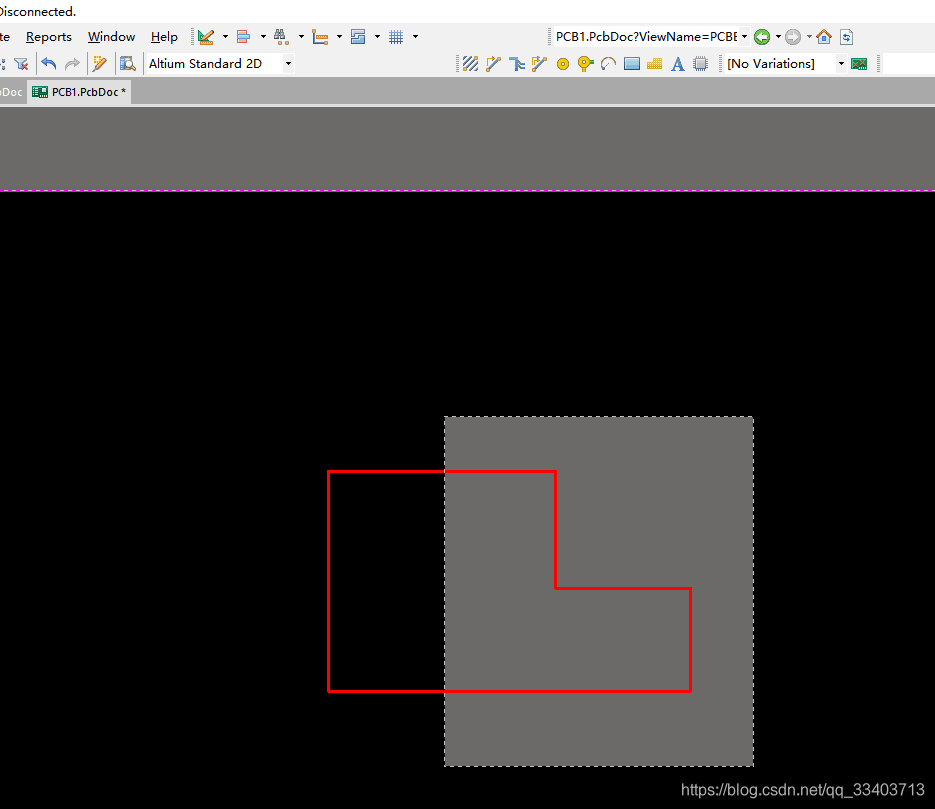Screen dimensions: 935x809
Task: Expand the alignment tools dropdown arrow
Action: pos(263,37)
